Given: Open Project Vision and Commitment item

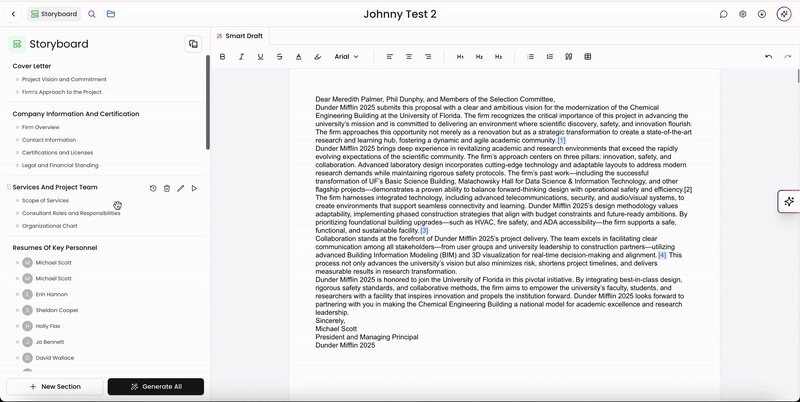Looking at the screenshot, I should 64,80.
